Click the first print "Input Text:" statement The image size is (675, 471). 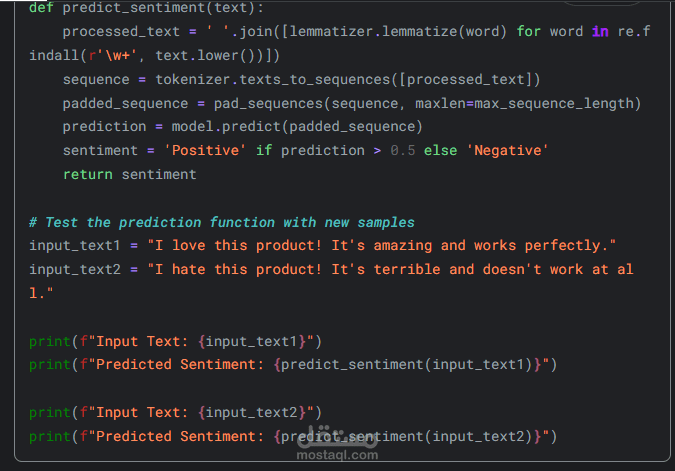(x=175, y=340)
